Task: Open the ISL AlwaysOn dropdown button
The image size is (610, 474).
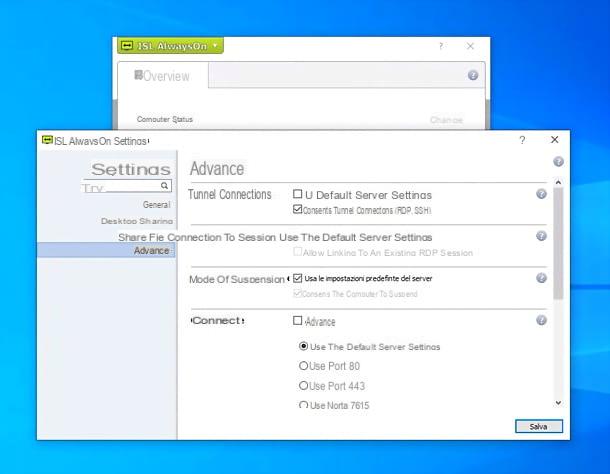Action: click(x=170, y=46)
